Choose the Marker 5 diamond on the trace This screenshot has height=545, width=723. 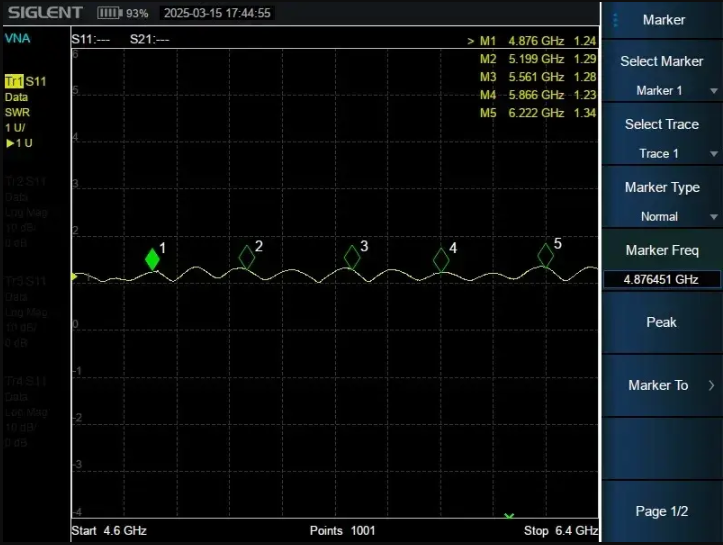click(x=546, y=255)
